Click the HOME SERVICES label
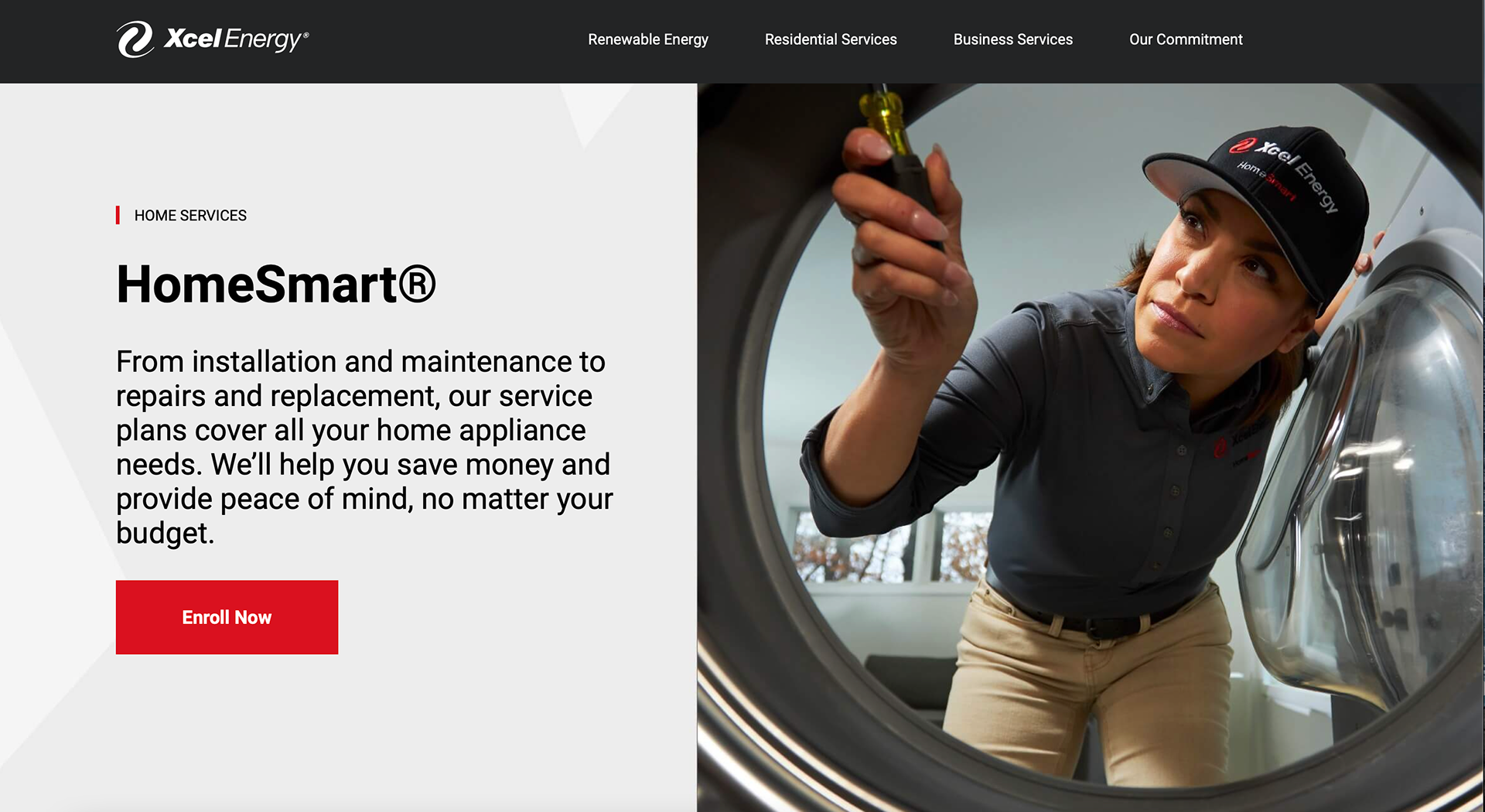 tap(190, 216)
